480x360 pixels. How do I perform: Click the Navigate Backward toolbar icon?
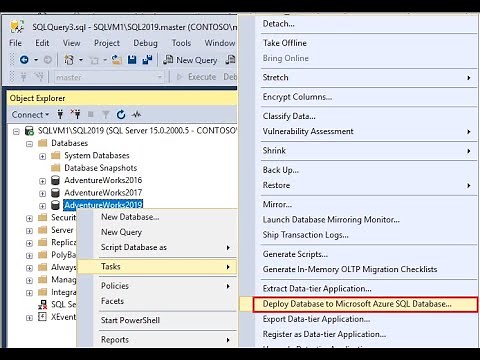pyautogui.click(x=24, y=60)
